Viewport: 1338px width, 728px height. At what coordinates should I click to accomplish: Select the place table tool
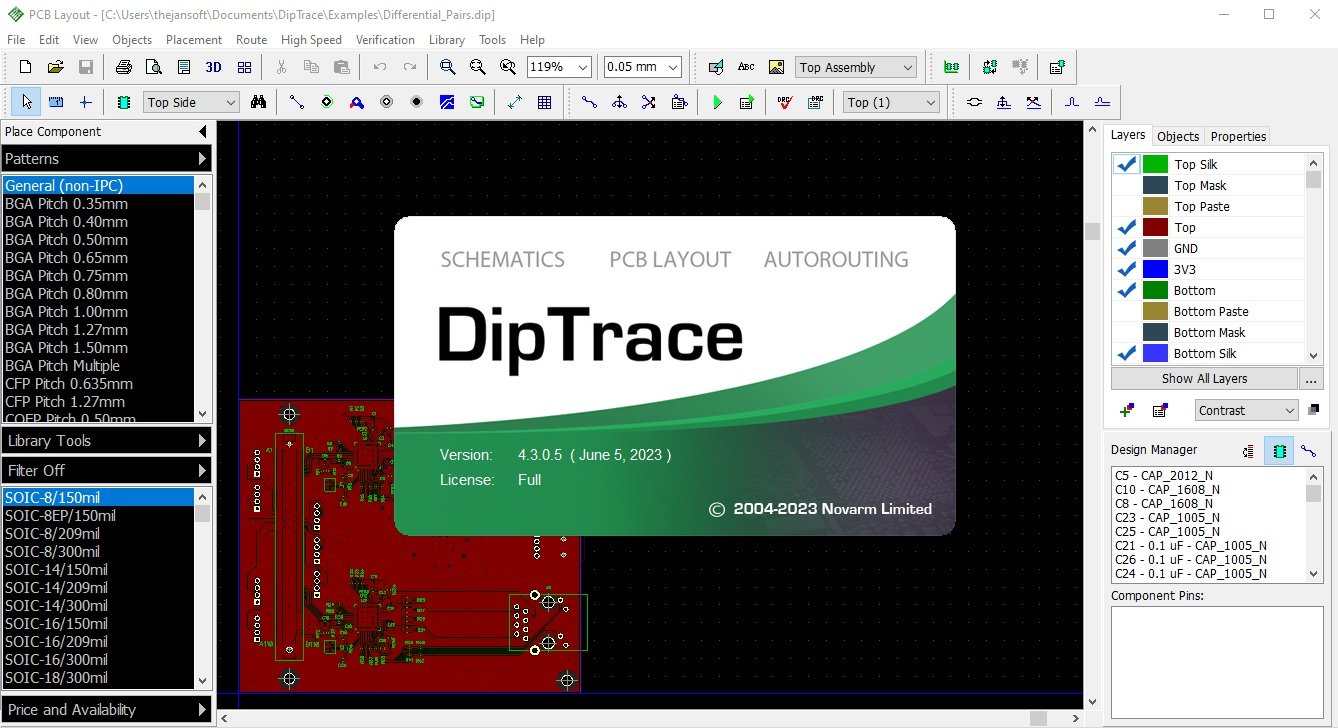pos(545,102)
